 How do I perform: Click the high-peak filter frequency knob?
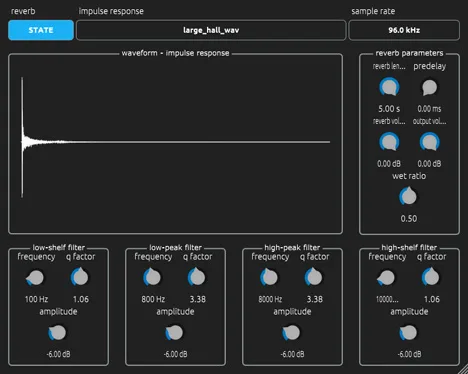coord(269,278)
